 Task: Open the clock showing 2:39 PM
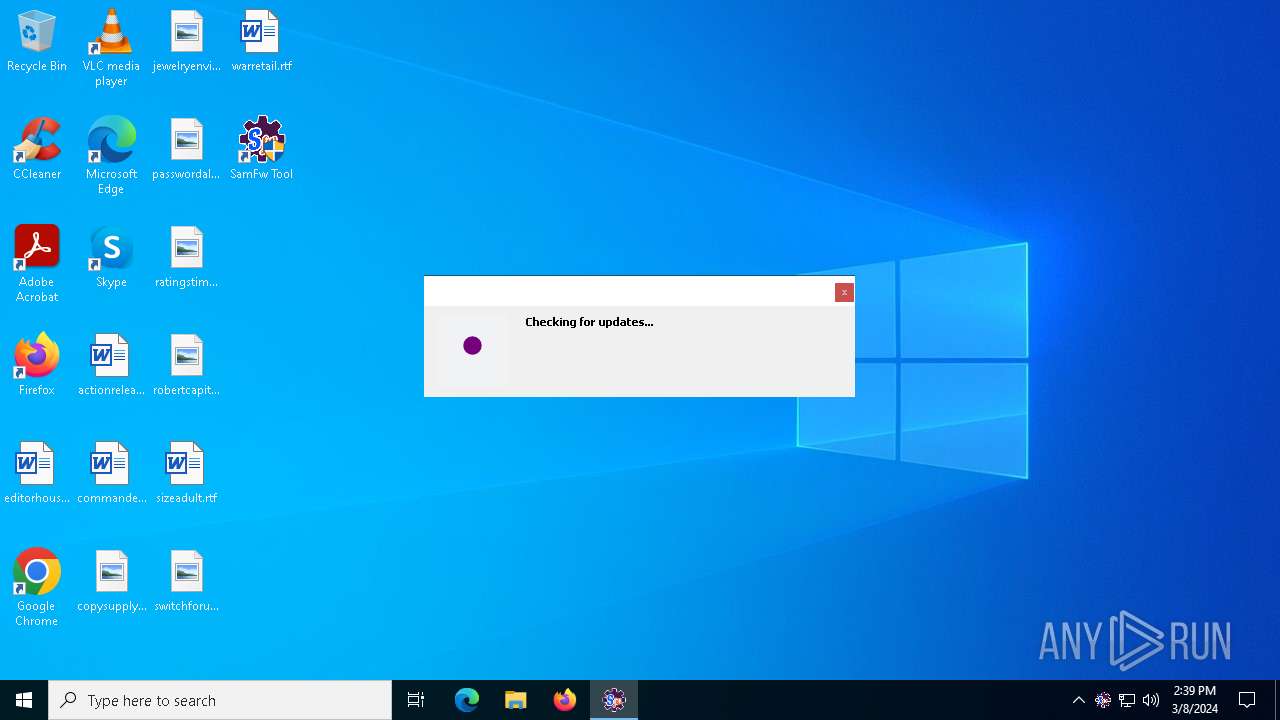1195,700
